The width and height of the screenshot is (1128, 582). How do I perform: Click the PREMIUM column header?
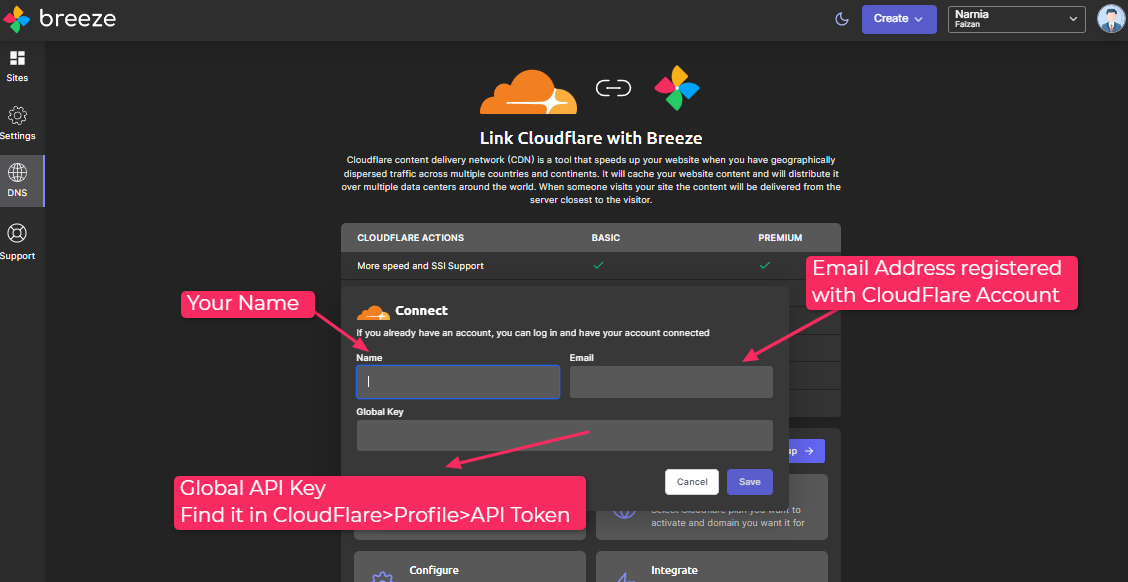pyautogui.click(x=780, y=237)
